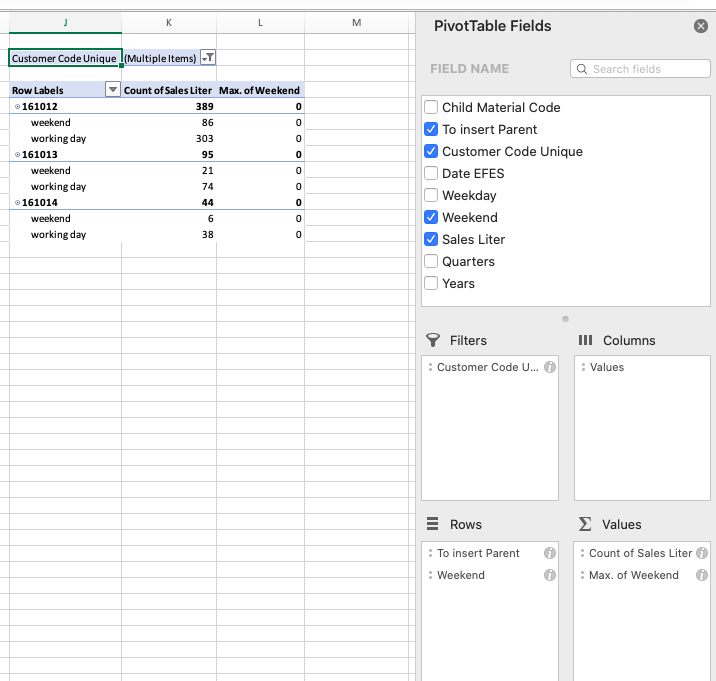Click the (Multiple Items) cell
Viewport: 716px width, 681px height.
tap(161, 58)
